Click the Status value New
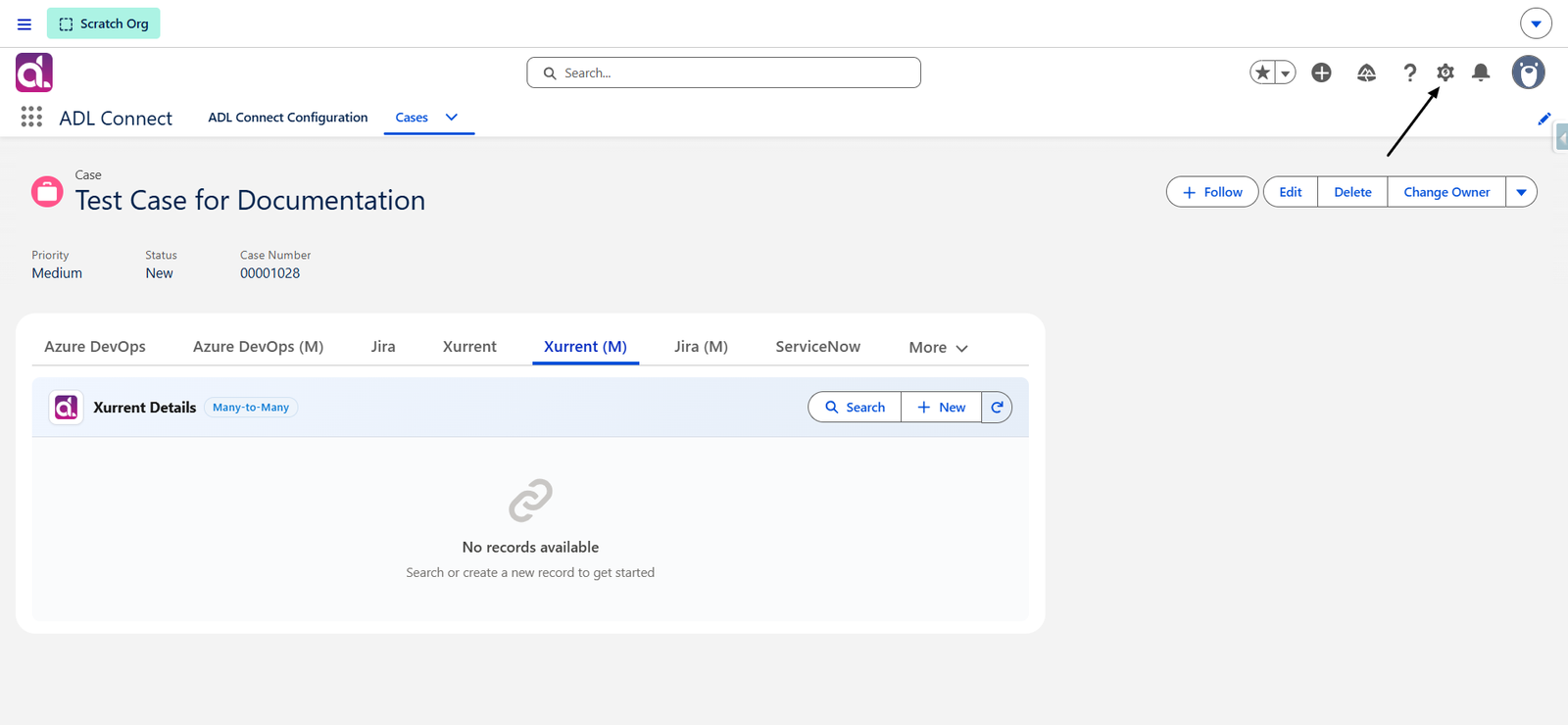 tap(159, 273)
